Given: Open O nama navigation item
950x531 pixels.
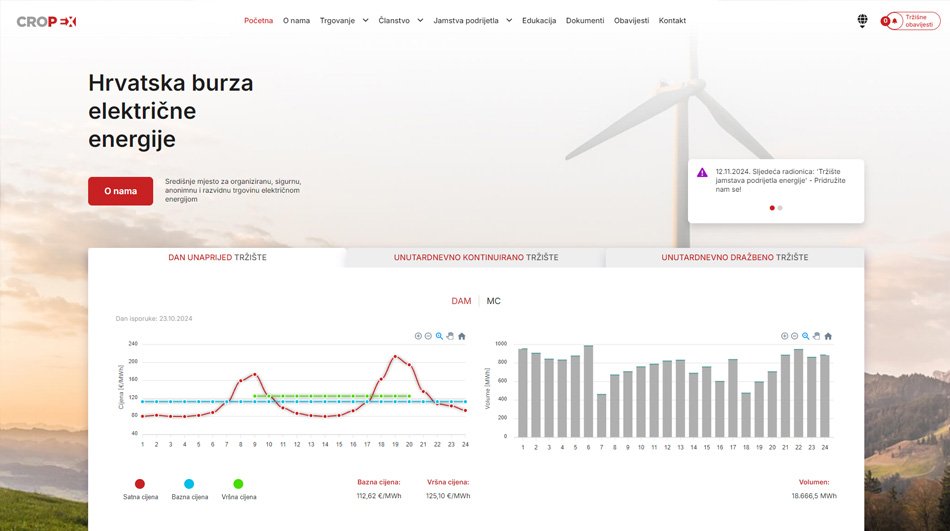Looking at the screenshot, I should coord(296,21).
